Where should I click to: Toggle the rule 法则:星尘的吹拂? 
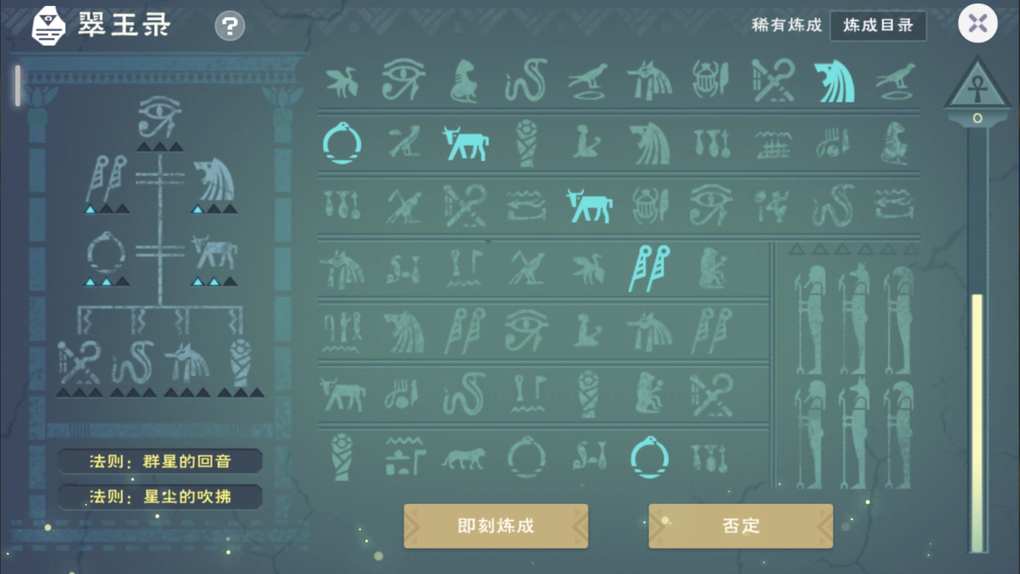click(x=160, y=497)
